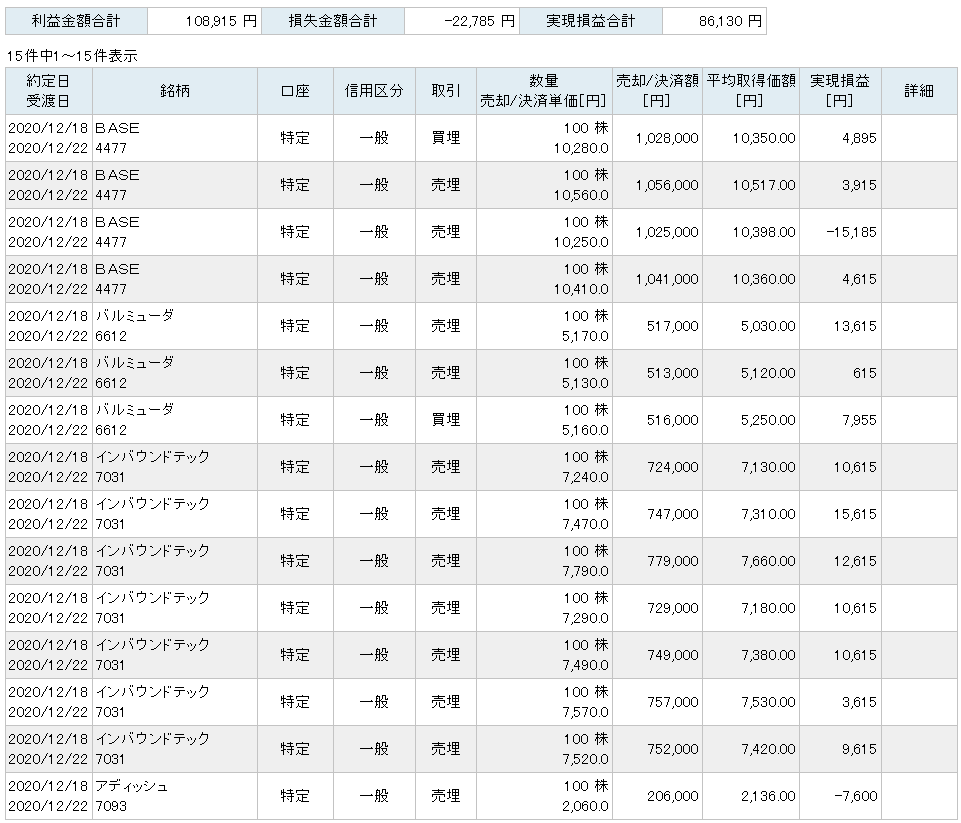Click the average cost 2,136.00 cell
The width and height of the screenshot is (961, 823).
[751, 796]
